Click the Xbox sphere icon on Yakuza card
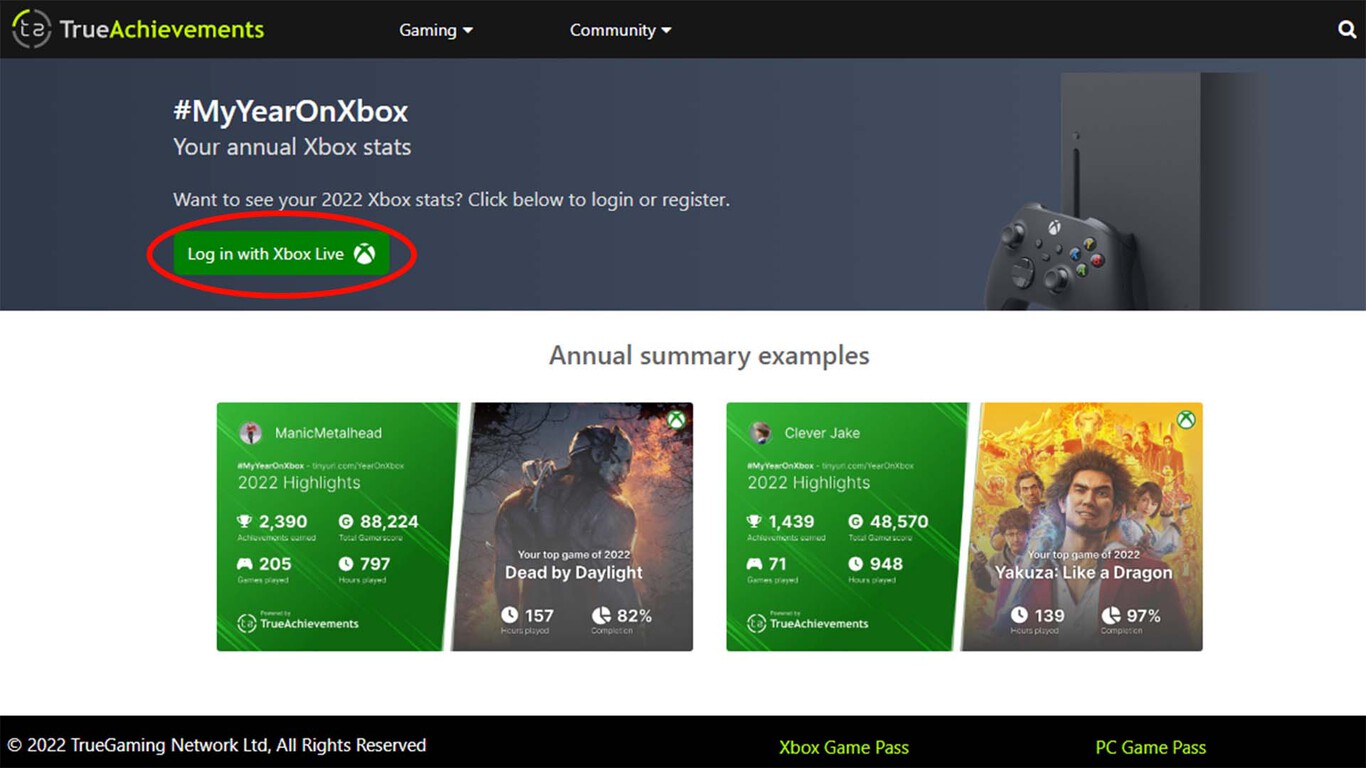 1186,420
